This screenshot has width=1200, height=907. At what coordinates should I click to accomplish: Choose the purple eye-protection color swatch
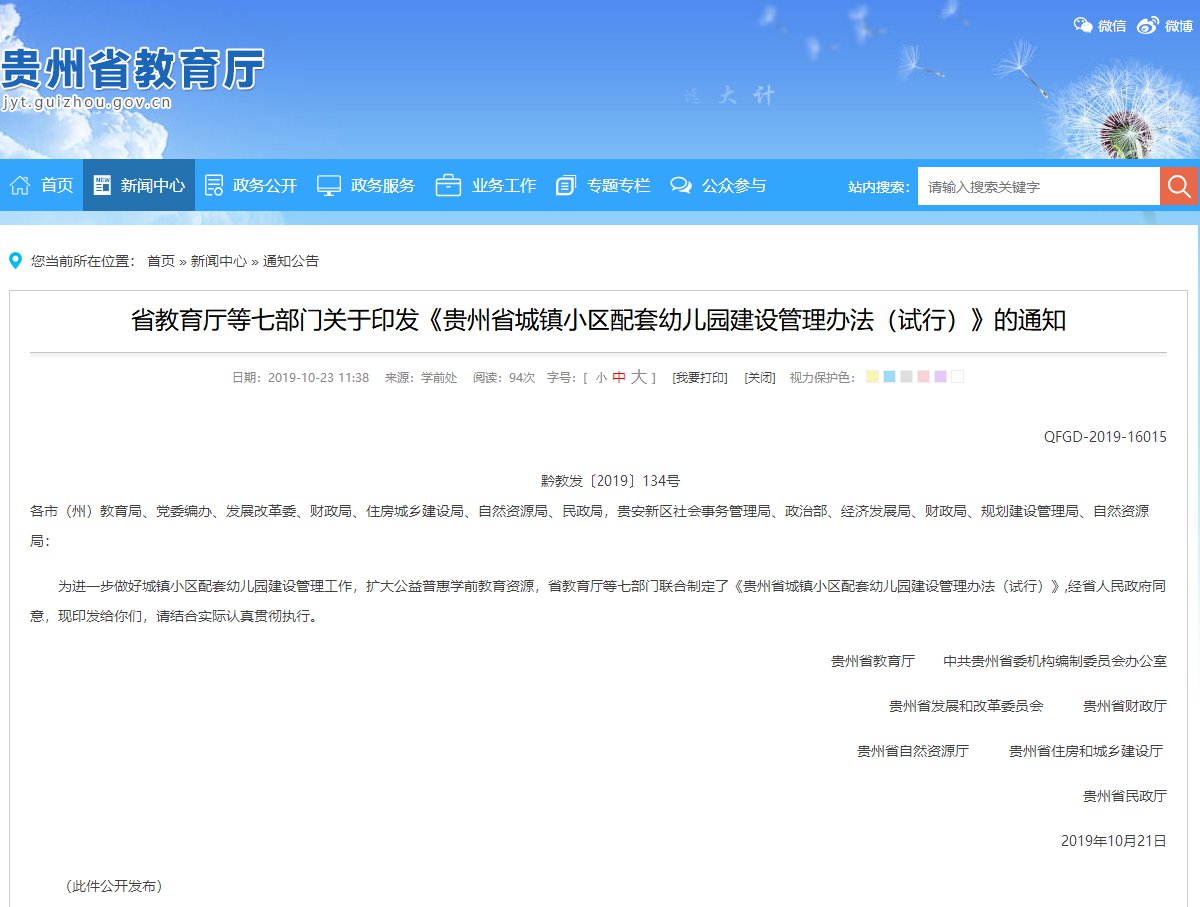[940, 377]
